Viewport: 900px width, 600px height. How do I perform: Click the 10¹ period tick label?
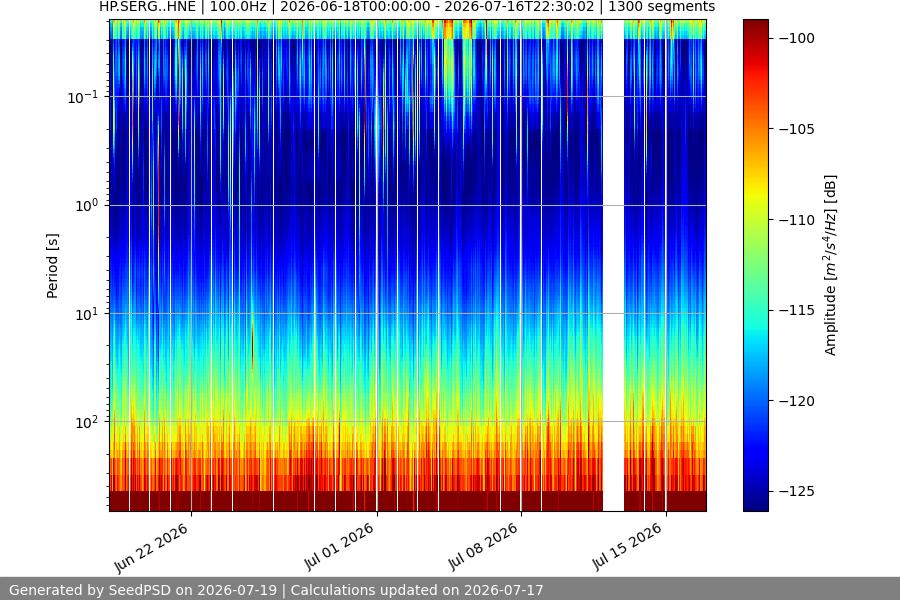click(86, 314)
